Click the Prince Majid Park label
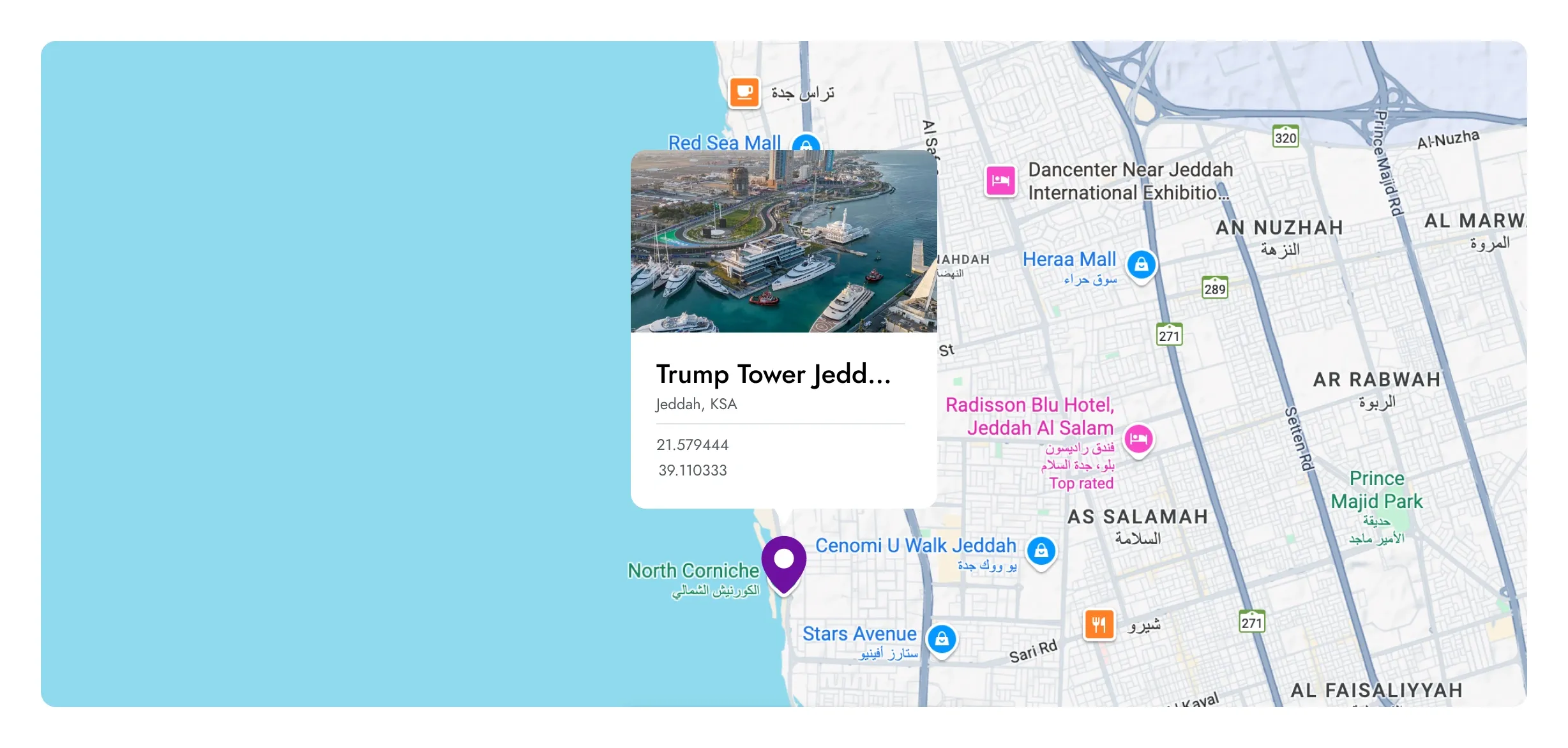The image size is (1568, 748). pos(1376,490)
